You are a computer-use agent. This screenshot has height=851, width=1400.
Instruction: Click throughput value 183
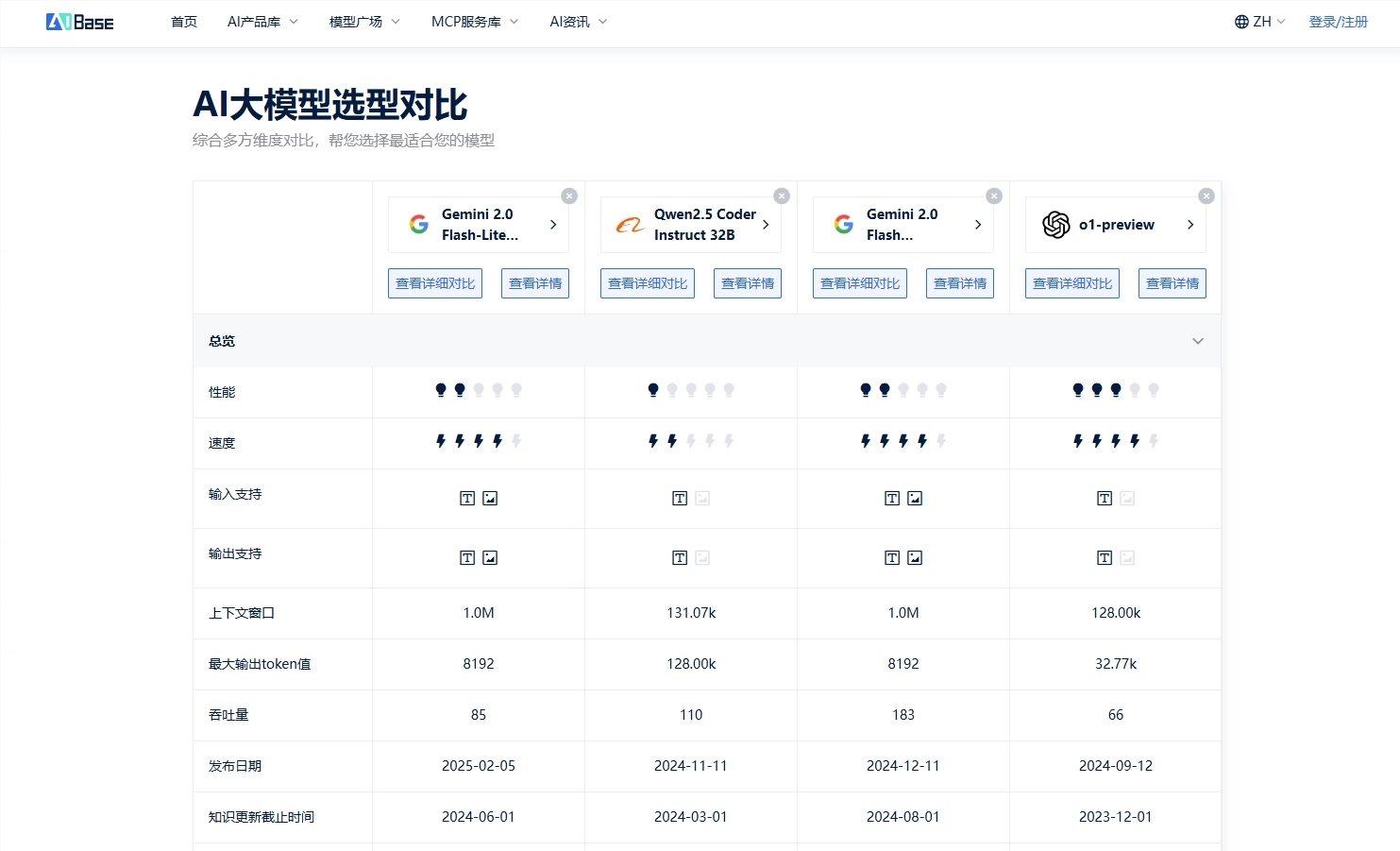click(903, 715)
